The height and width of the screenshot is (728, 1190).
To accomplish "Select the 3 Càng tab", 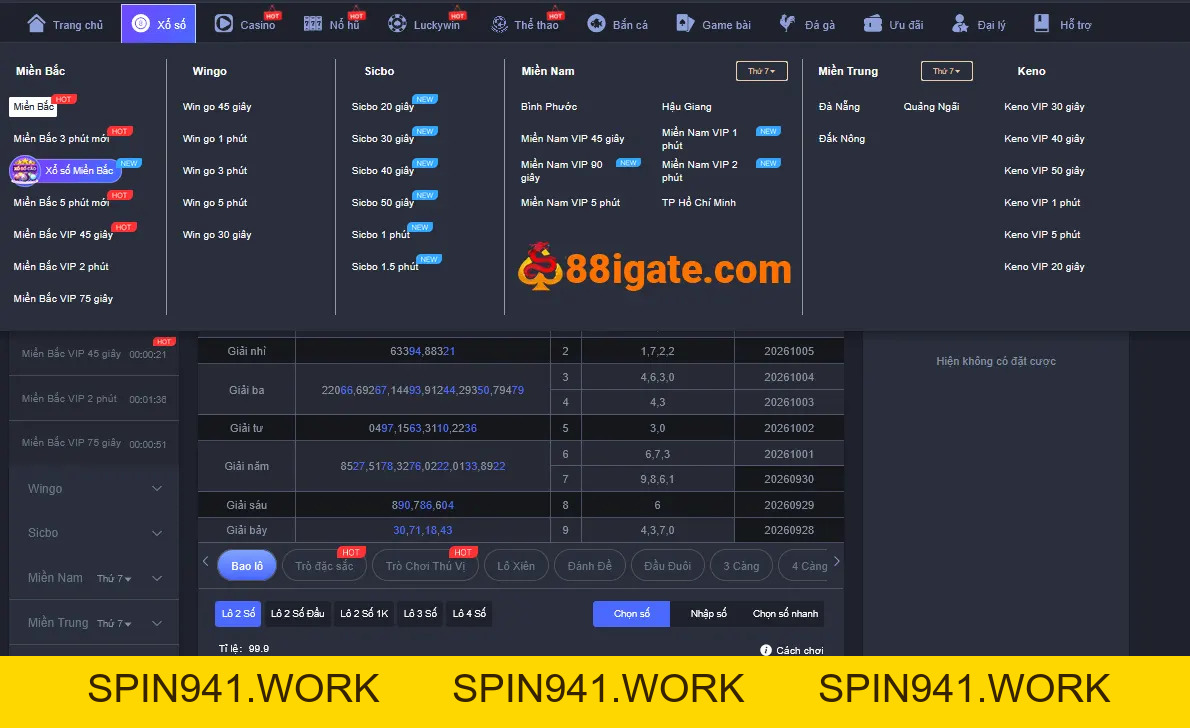I will point(741,566).
